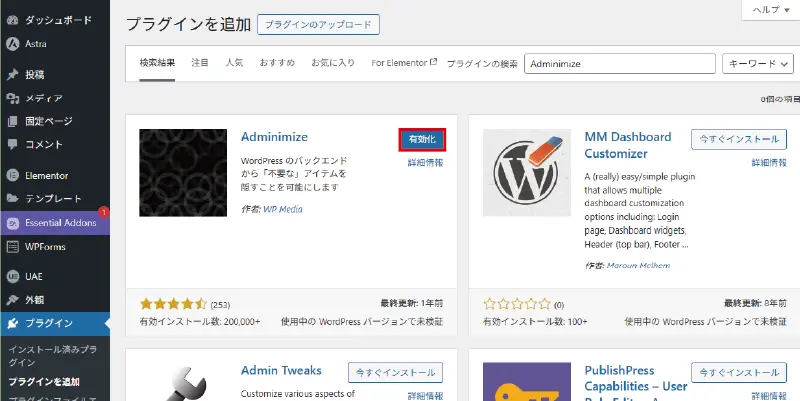Viewport: 800px width, 401px height.
Task: Click the pages icon beside 固定ページ
Action: pyautogui.click(x=13, y=121)
